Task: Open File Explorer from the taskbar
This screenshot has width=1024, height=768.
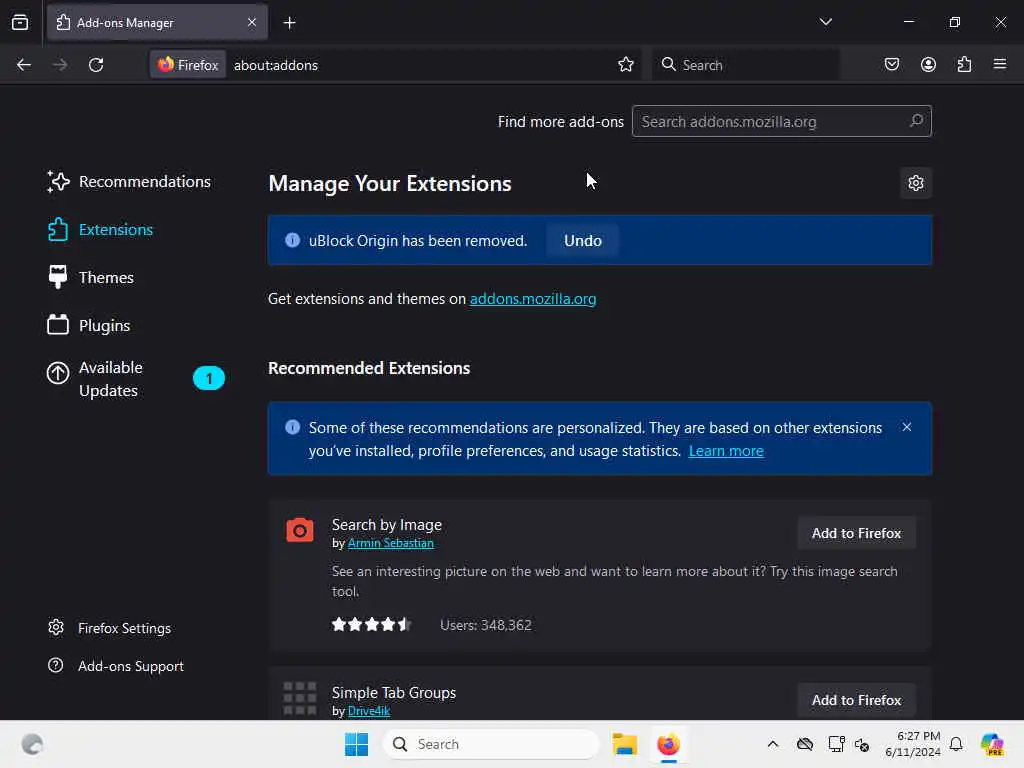Action: pos(624,744)
